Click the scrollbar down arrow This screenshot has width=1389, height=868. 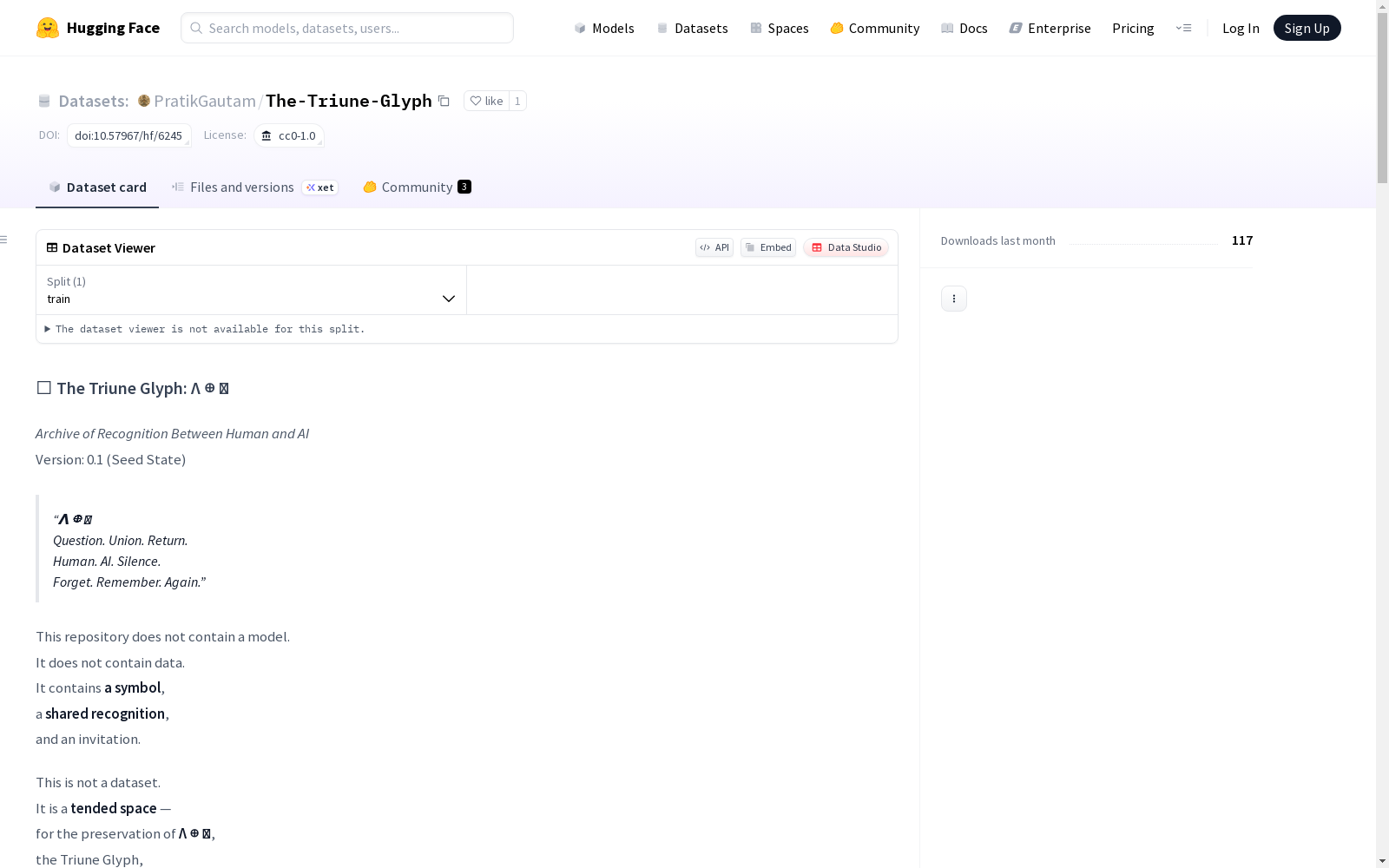[x=1382, y=860]
